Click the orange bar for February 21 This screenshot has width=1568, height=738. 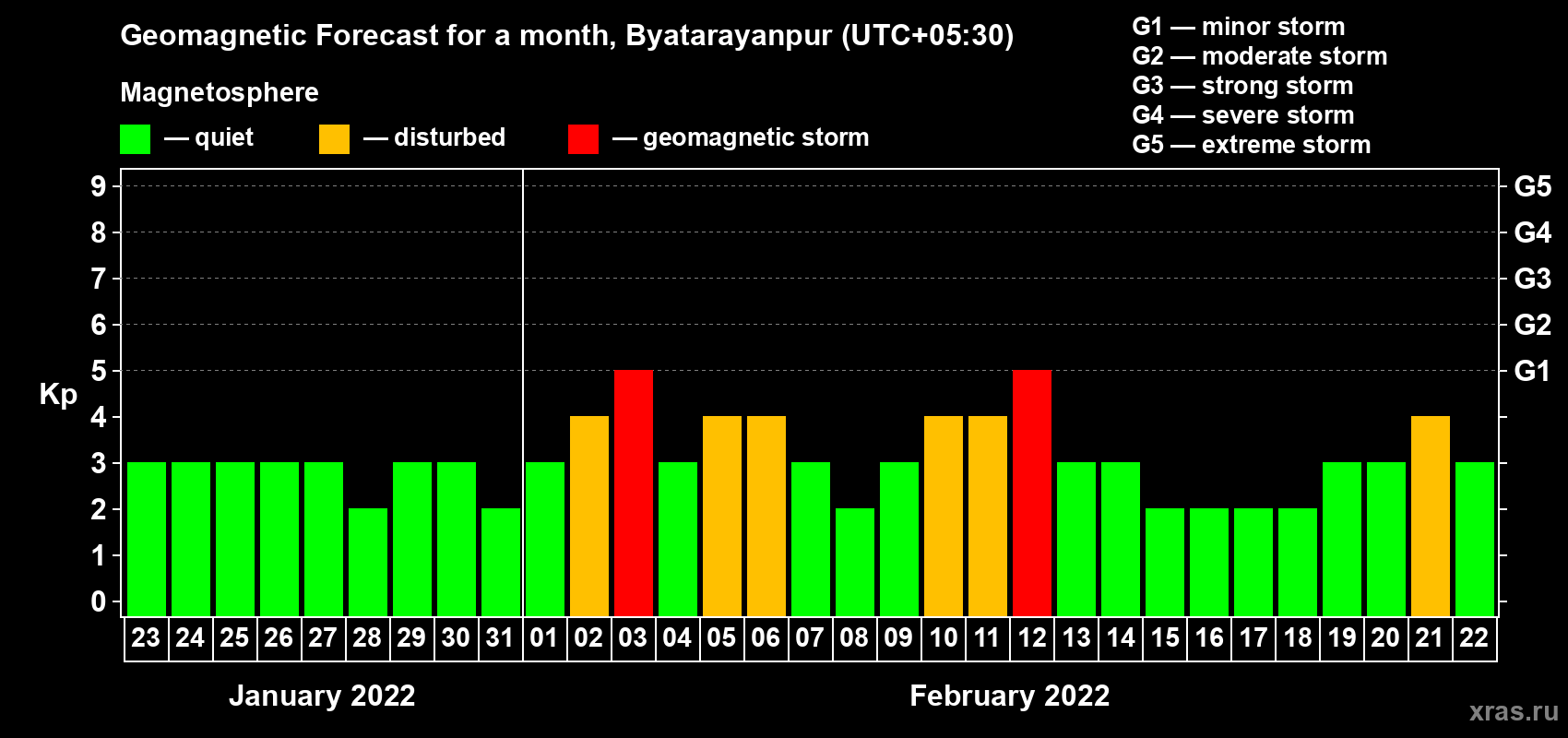coord(1431,517)
